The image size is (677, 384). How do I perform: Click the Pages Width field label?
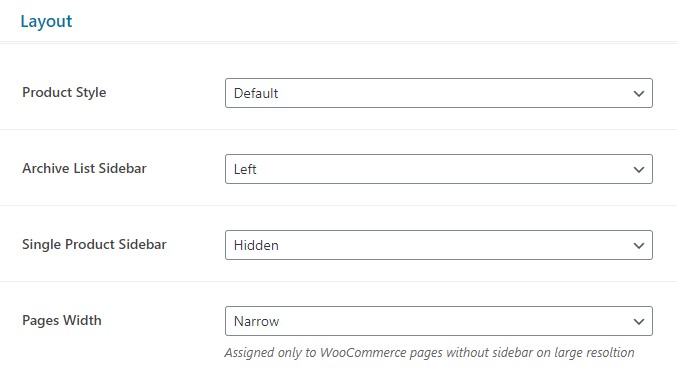pos(62,321)
